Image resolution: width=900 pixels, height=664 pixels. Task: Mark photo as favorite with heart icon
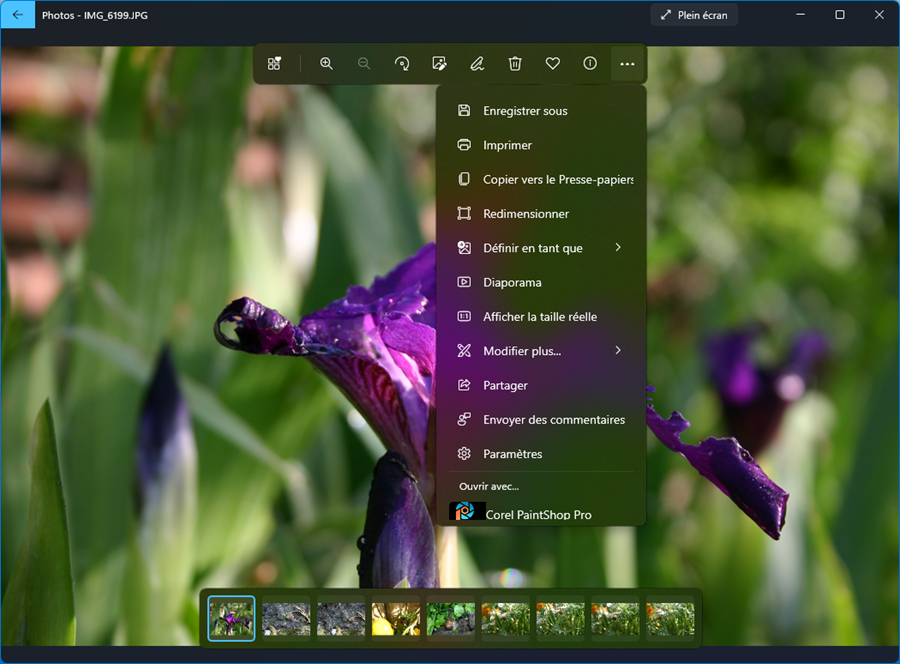coord(552,64)
